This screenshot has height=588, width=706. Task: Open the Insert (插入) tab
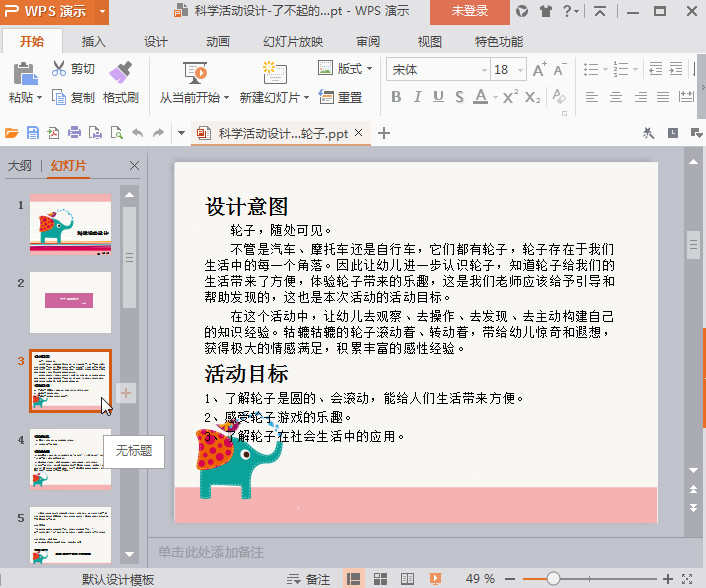[94, 42]
